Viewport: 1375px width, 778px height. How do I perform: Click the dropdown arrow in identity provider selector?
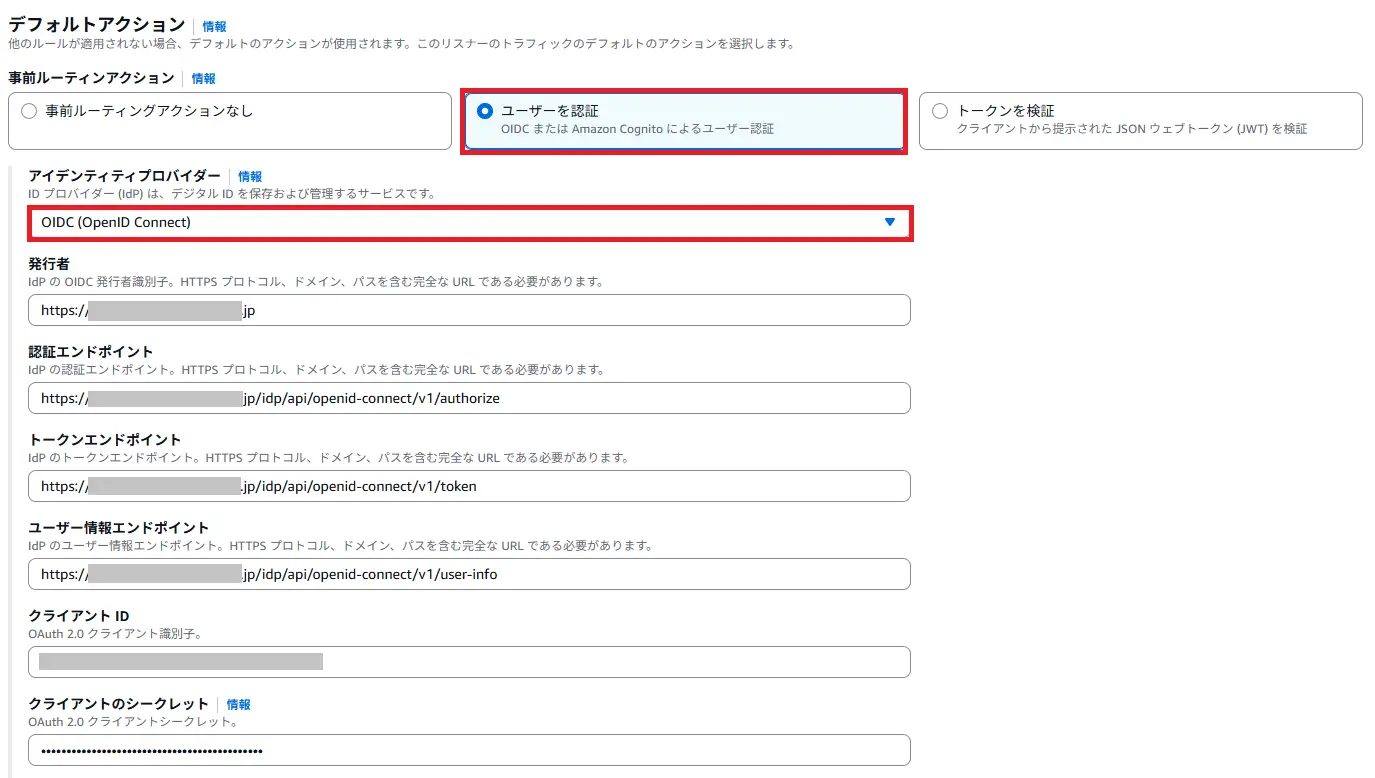[x=889, y=222]
